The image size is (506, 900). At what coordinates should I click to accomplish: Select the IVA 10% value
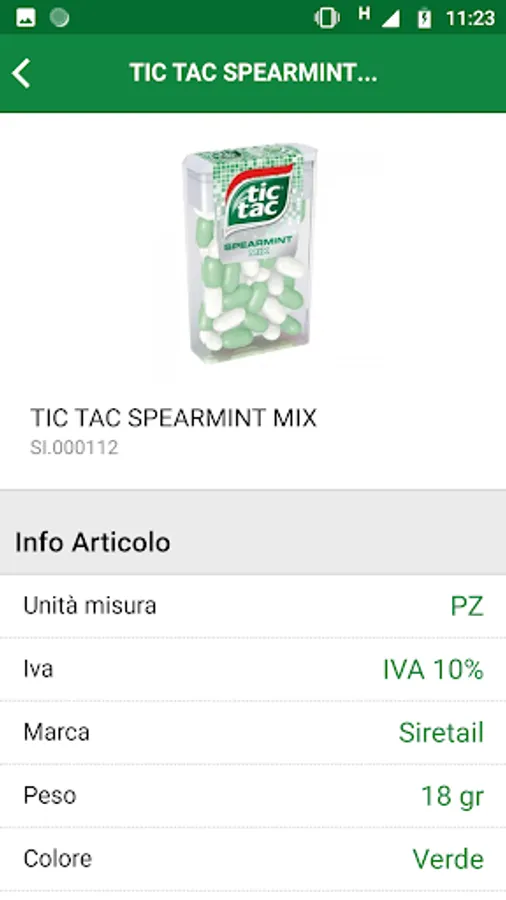(x=433, y=670)
